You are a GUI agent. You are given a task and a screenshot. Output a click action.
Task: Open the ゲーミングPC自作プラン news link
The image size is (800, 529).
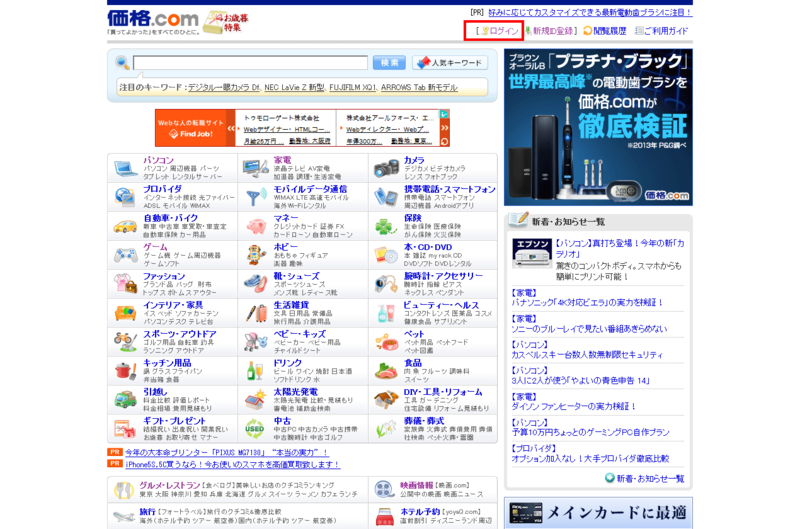590,433
